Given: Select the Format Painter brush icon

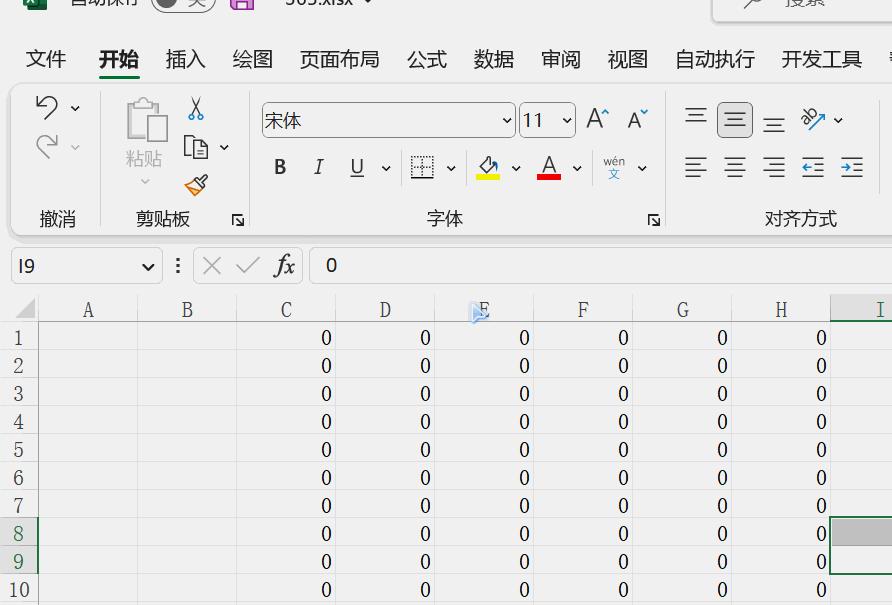Looking at the screenshot, I should 197,183.
